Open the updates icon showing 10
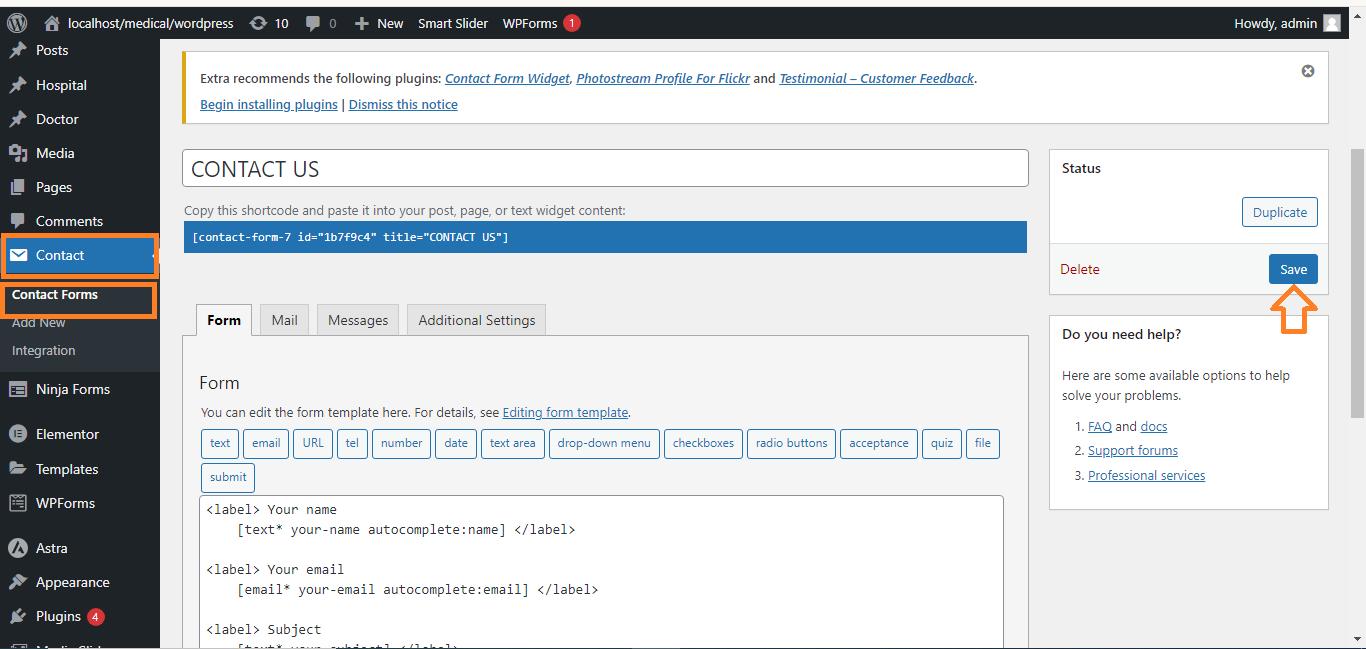1366x649 pixels. (258, 23)
